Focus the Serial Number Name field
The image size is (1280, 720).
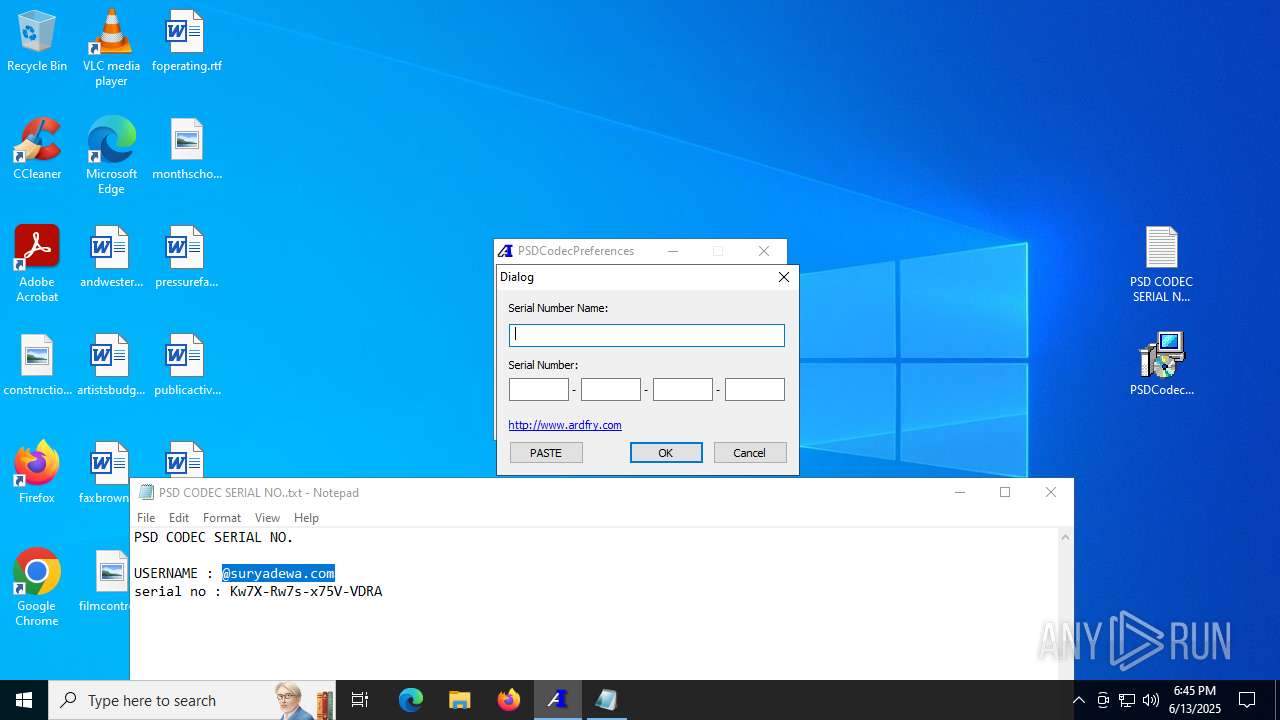[647, 335]
